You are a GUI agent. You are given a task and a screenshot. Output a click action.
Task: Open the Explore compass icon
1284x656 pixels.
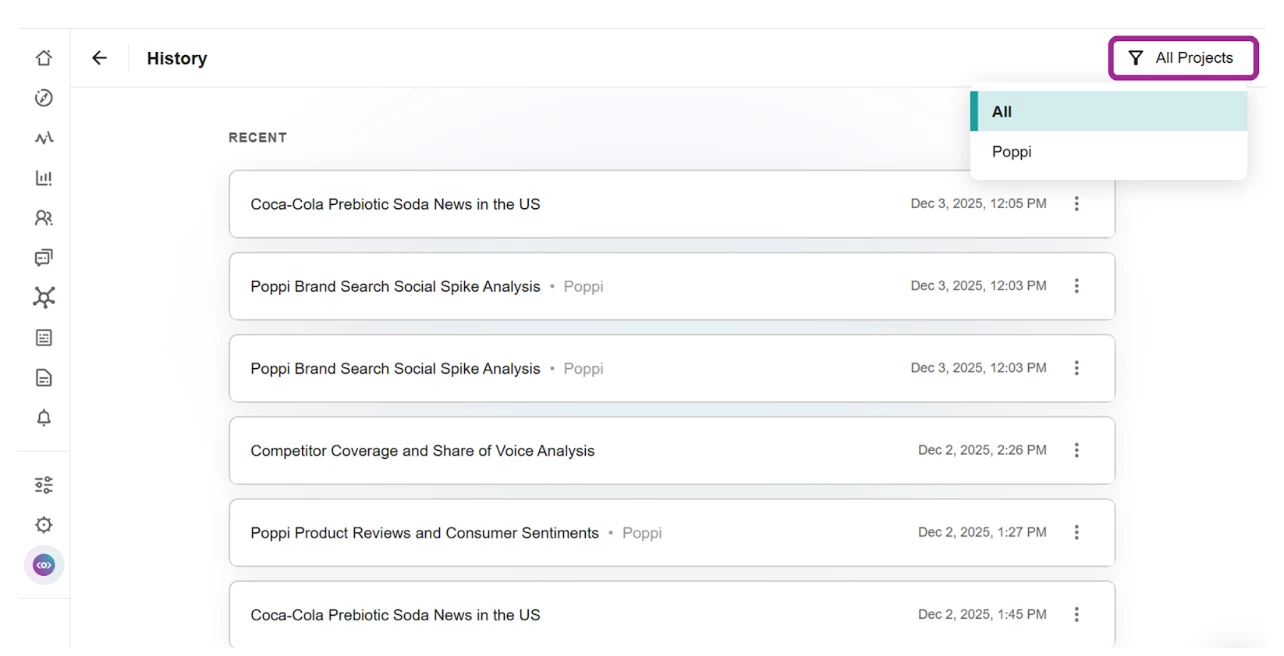44,98
